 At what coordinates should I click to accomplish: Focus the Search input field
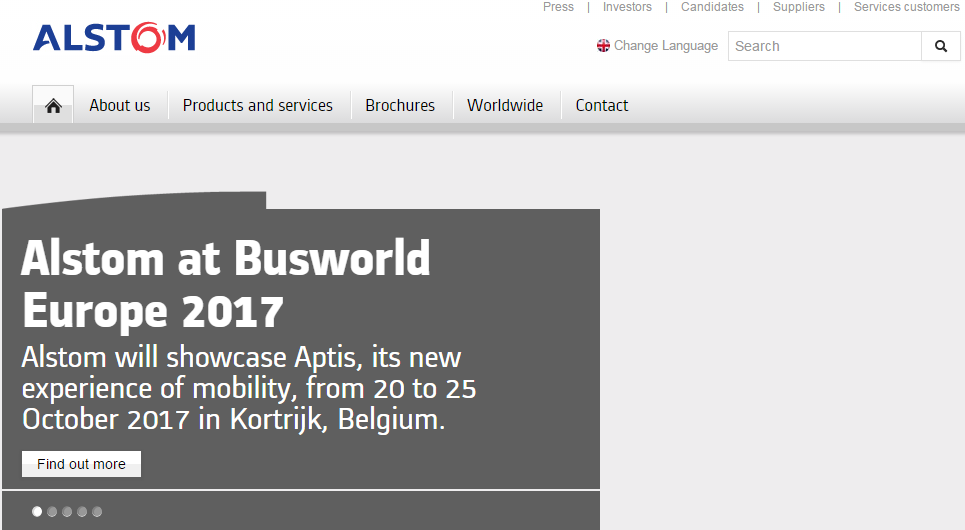(825, 46)
